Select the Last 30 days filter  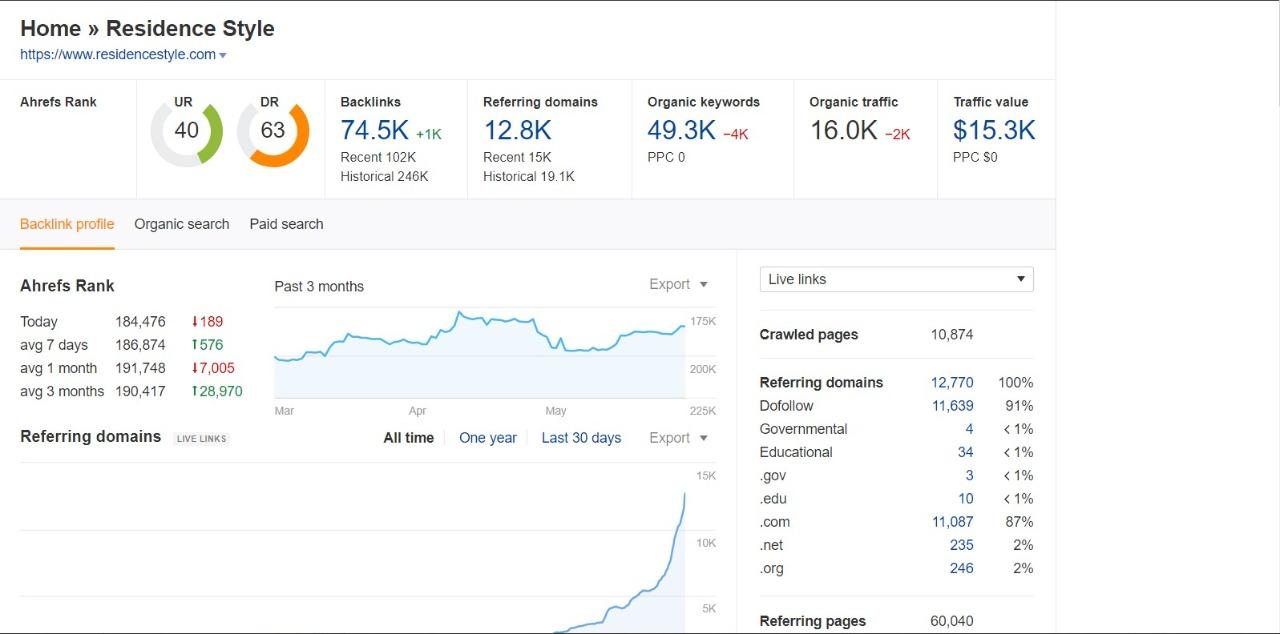pos(581,437)
